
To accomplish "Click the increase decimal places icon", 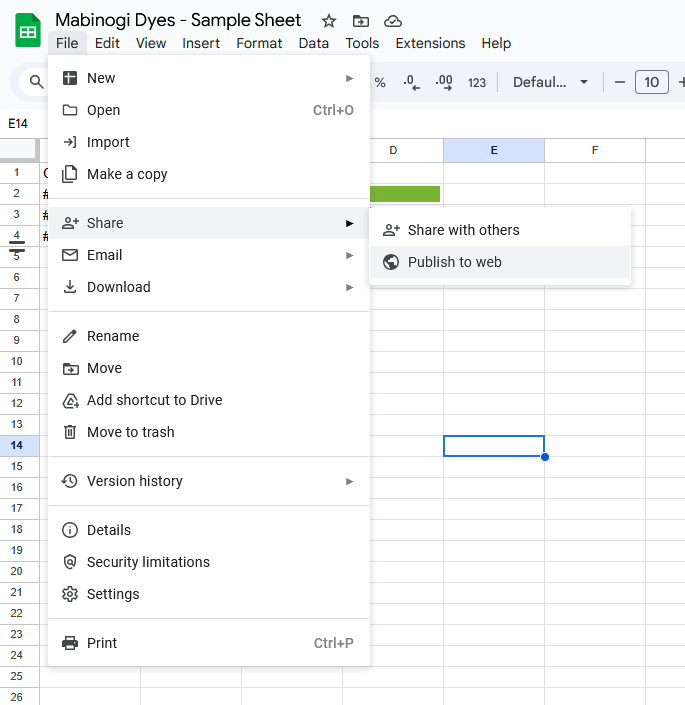I will [x=444, y=82].
